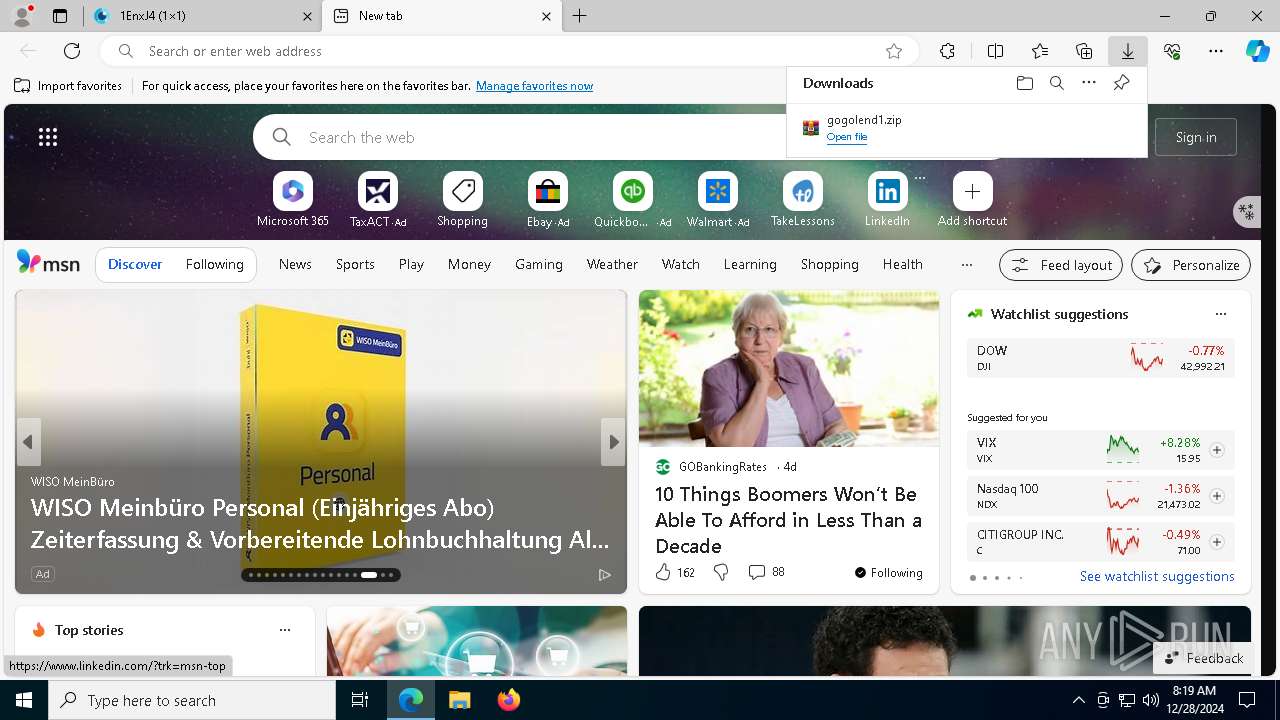Open the TakeLessons shortcut
This screenshot has height=720, width=1280.
point(803,200)
